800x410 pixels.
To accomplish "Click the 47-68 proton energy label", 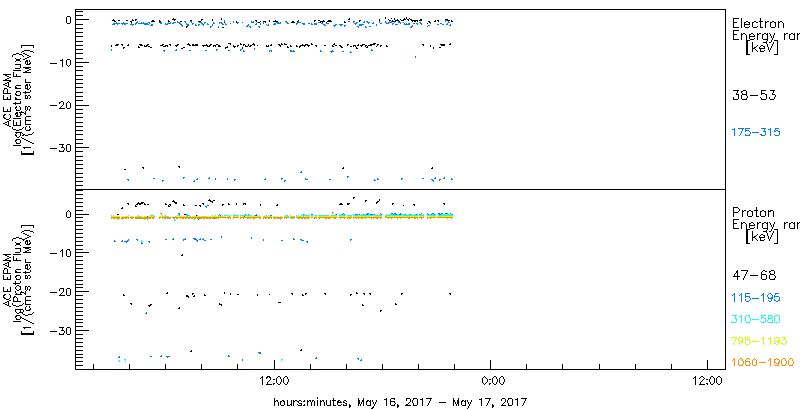I will tap(754, 276).
